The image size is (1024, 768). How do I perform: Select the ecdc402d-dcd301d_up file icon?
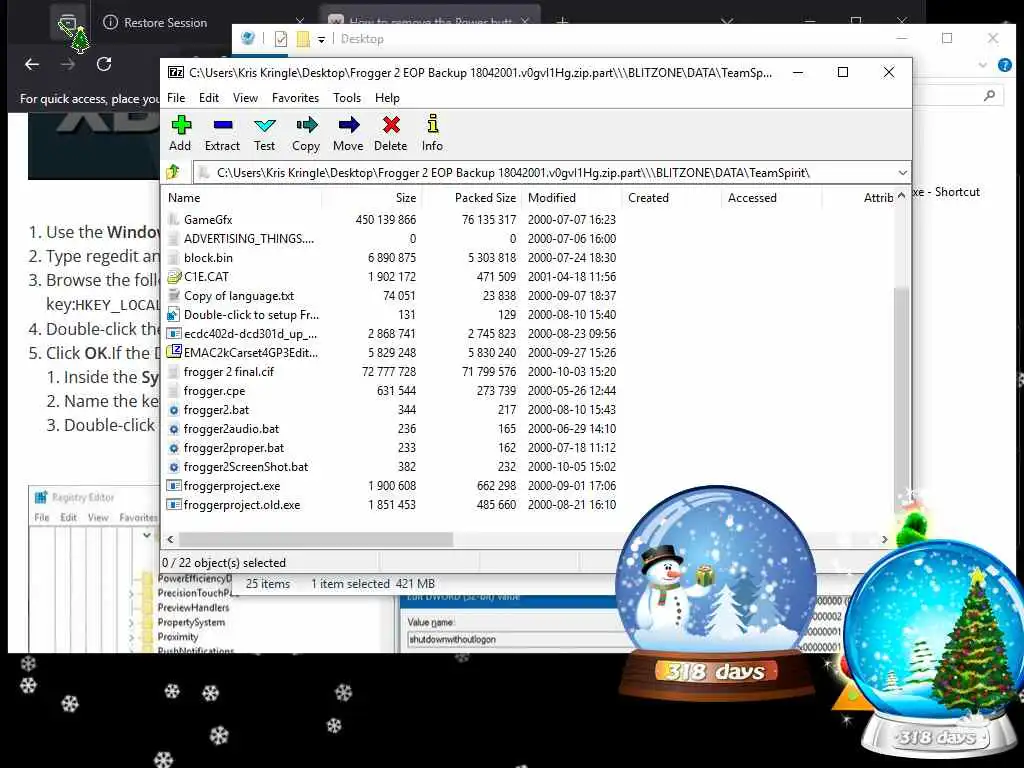click(174, 334)
